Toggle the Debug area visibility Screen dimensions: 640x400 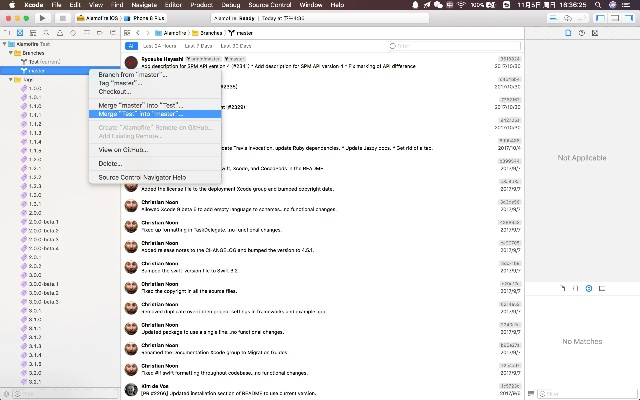pos(614,18)
